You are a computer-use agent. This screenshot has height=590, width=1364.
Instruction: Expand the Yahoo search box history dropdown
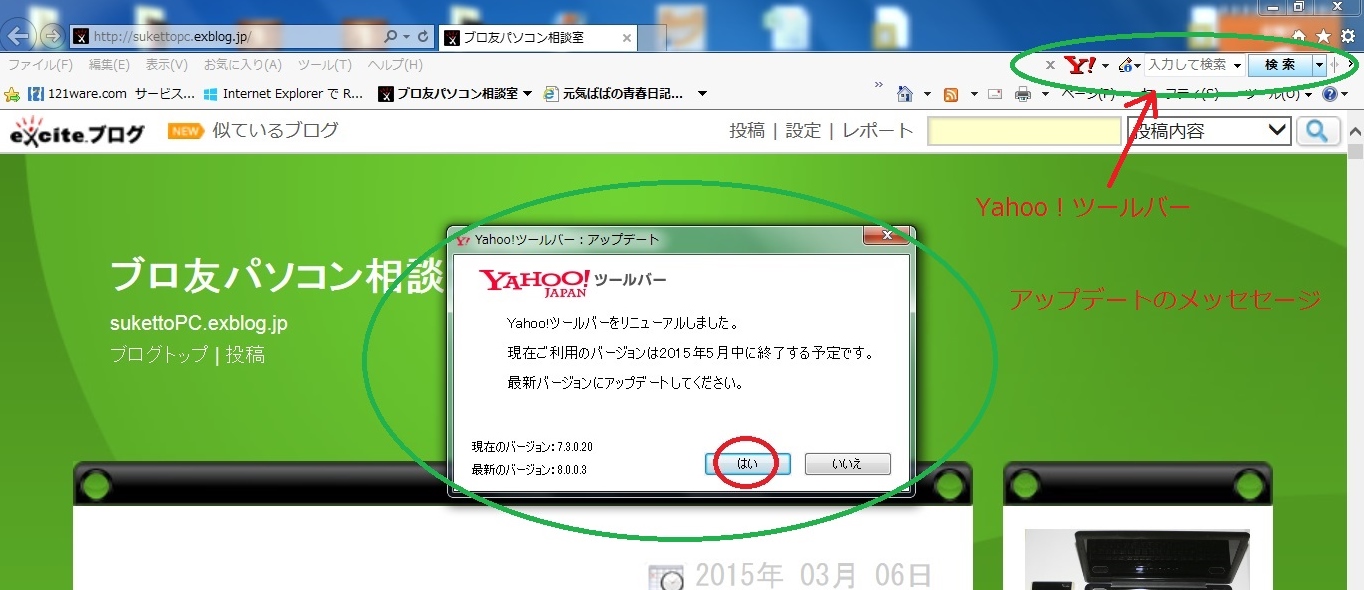(1238, 65)
